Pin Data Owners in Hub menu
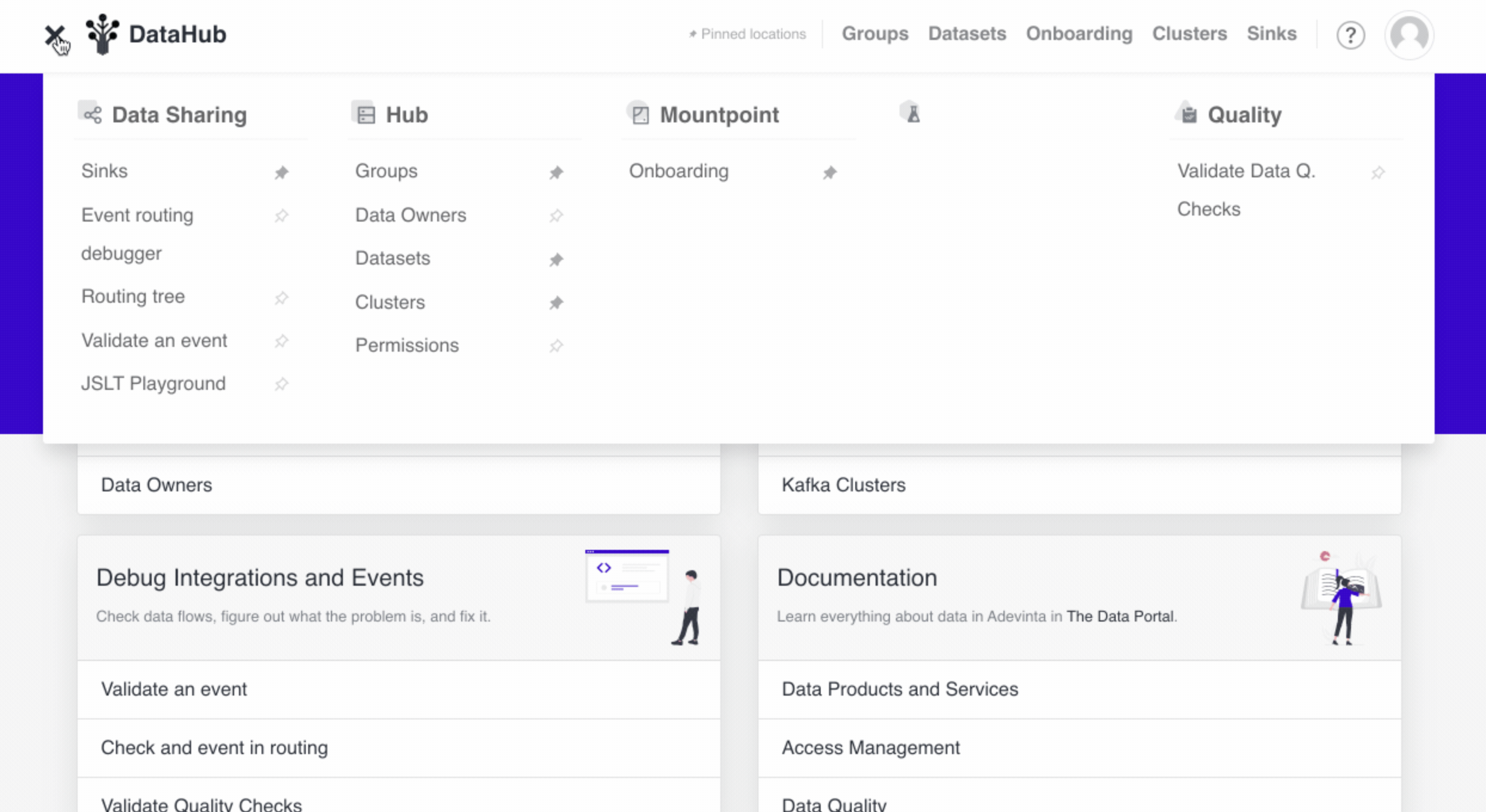This screenshot has height=812, width=1486. click(x=556, y=216)
